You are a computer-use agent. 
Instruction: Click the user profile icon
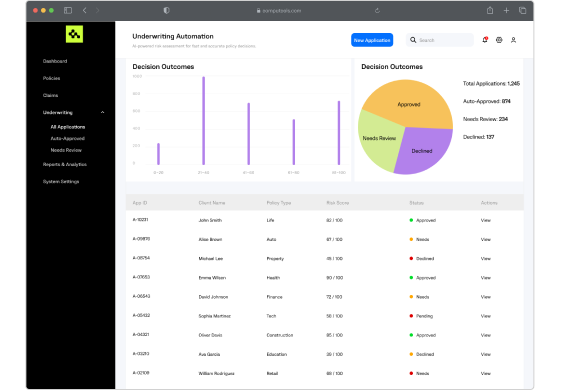pyautogui.click(x=513, y=40)
